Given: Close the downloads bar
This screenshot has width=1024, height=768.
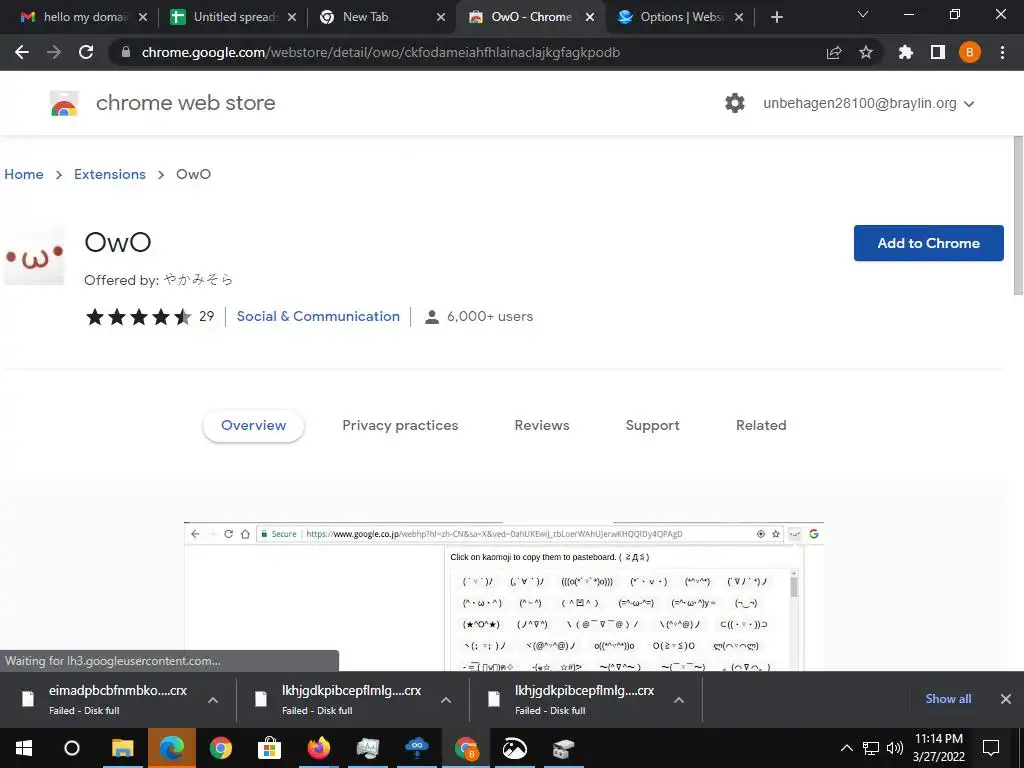Looking at the screenshot, I should 1006,699.
